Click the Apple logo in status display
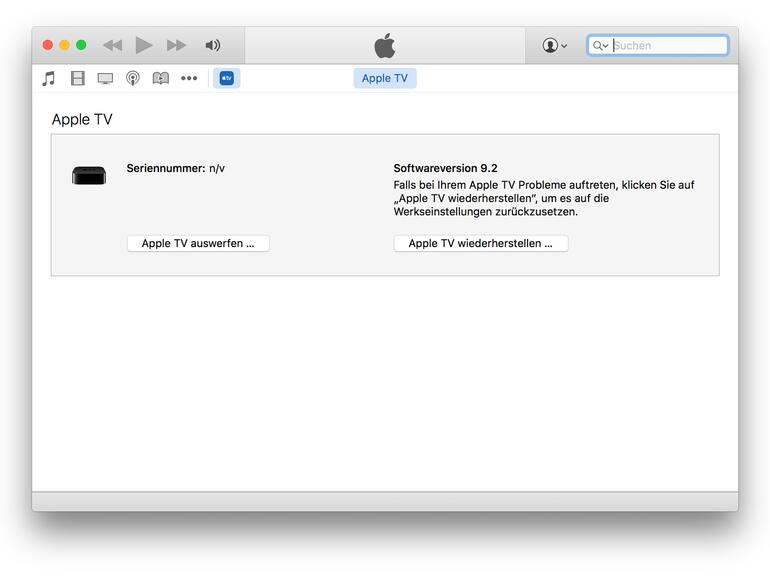 pyautogui.click(x=385, y=46)
